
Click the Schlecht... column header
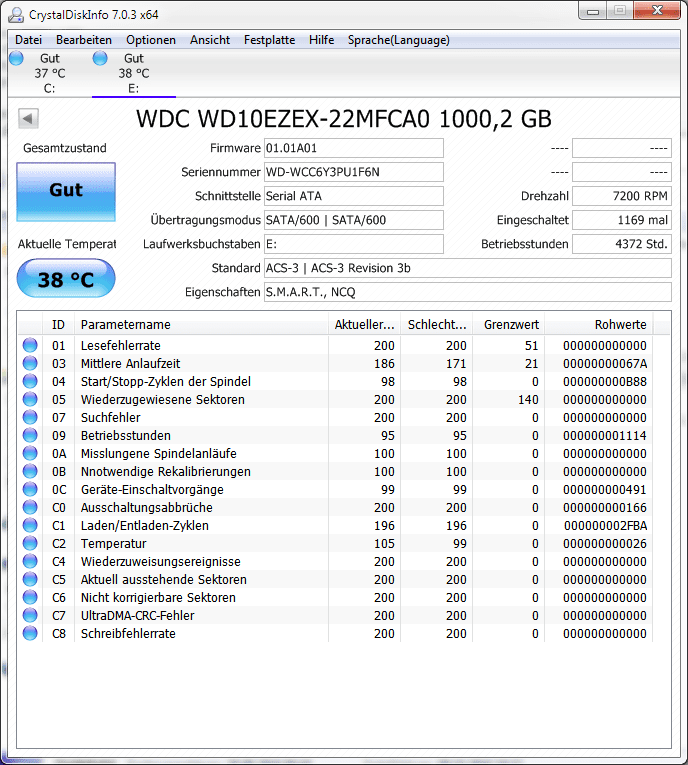[x=437, y=324]
